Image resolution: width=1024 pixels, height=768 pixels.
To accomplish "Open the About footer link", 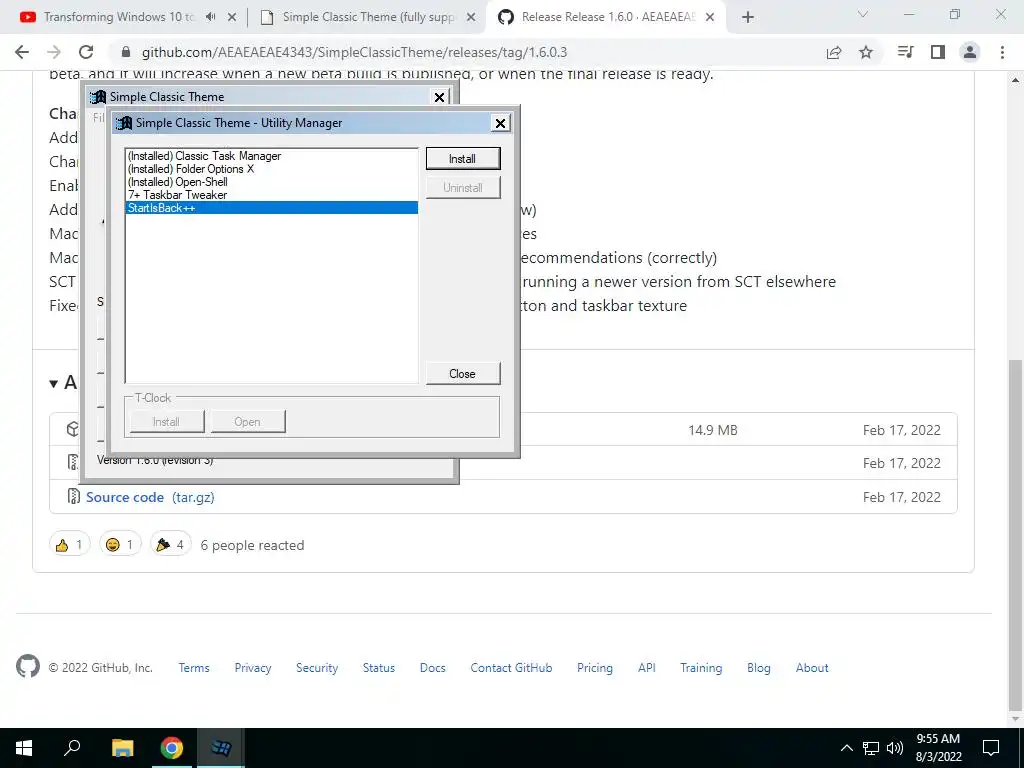I will (x=812, y=667).
